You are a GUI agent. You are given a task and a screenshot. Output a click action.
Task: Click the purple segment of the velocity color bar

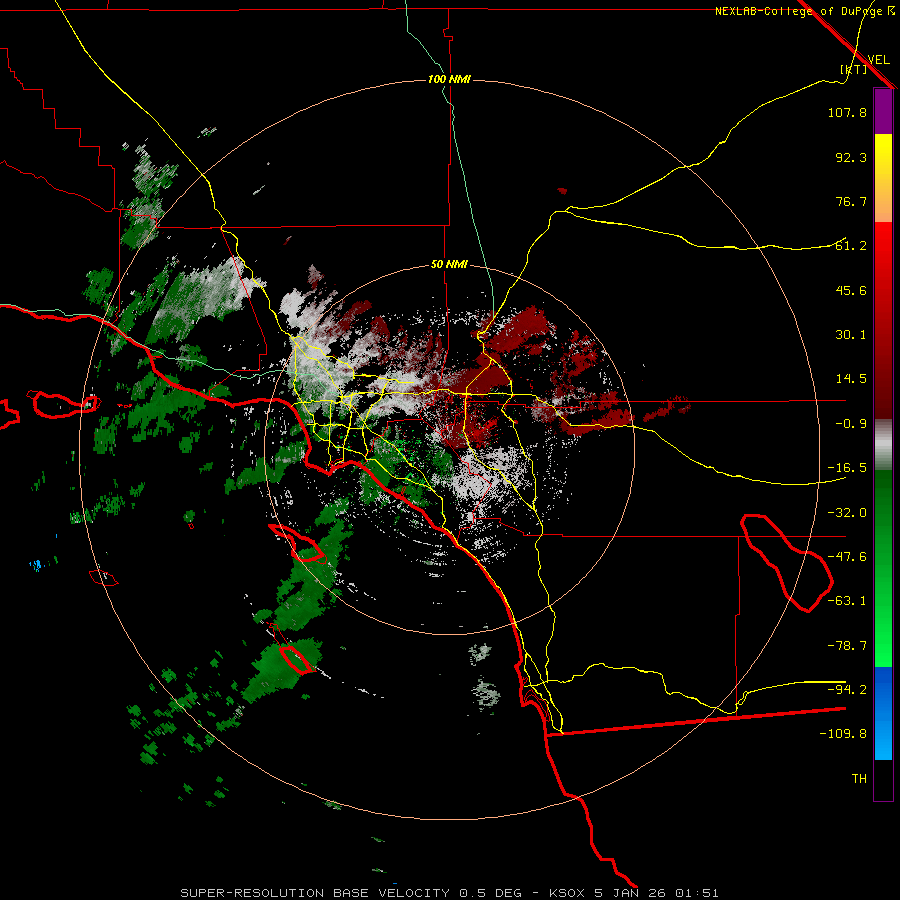(x=883, y=111)
